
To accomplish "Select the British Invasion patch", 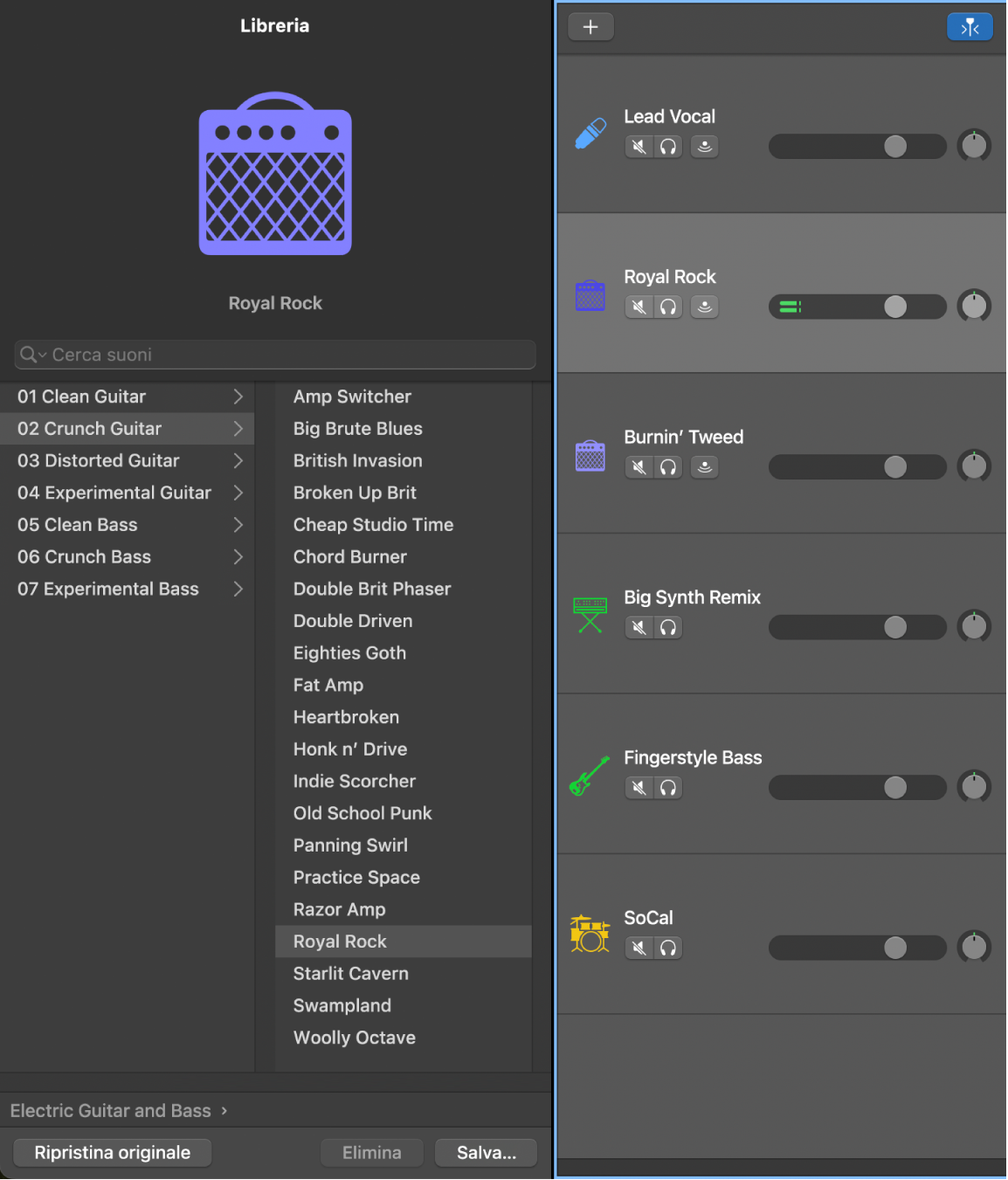I will pyautogui.click(x=357, y=461).
